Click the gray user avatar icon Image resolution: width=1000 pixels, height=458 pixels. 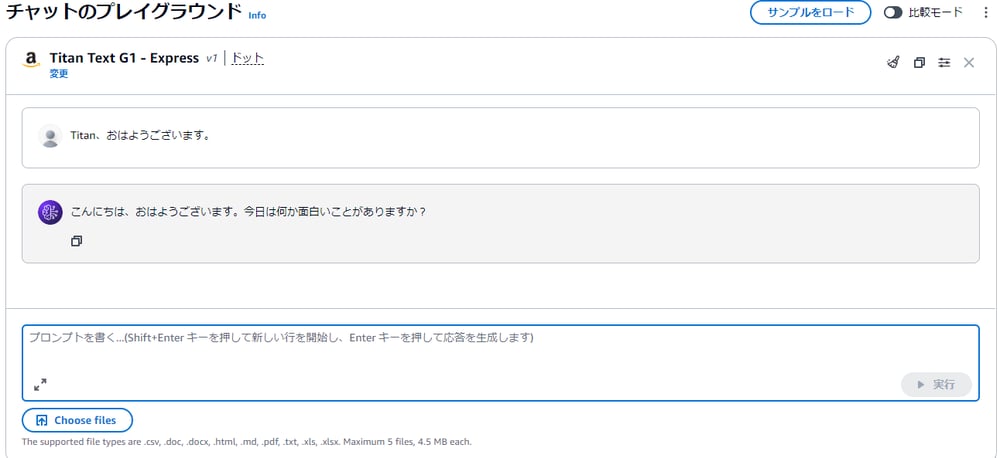[50, 137]
